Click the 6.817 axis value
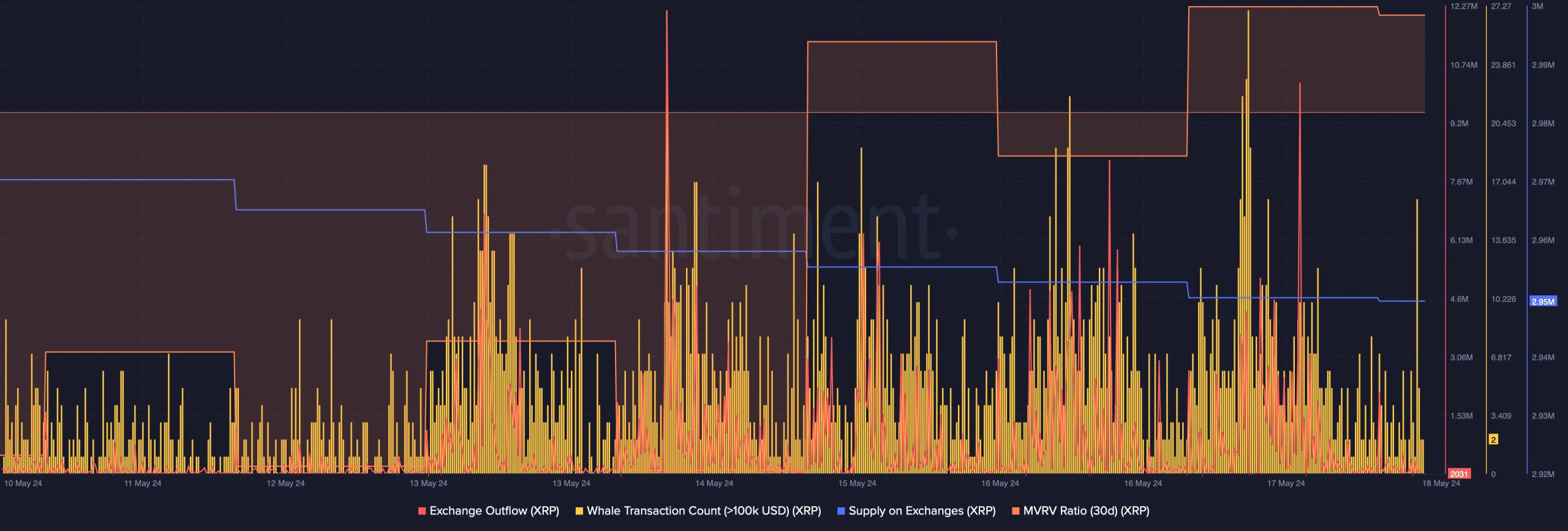The height and width of the screenshot is (531, 1568). click(x=1501, y=357)
